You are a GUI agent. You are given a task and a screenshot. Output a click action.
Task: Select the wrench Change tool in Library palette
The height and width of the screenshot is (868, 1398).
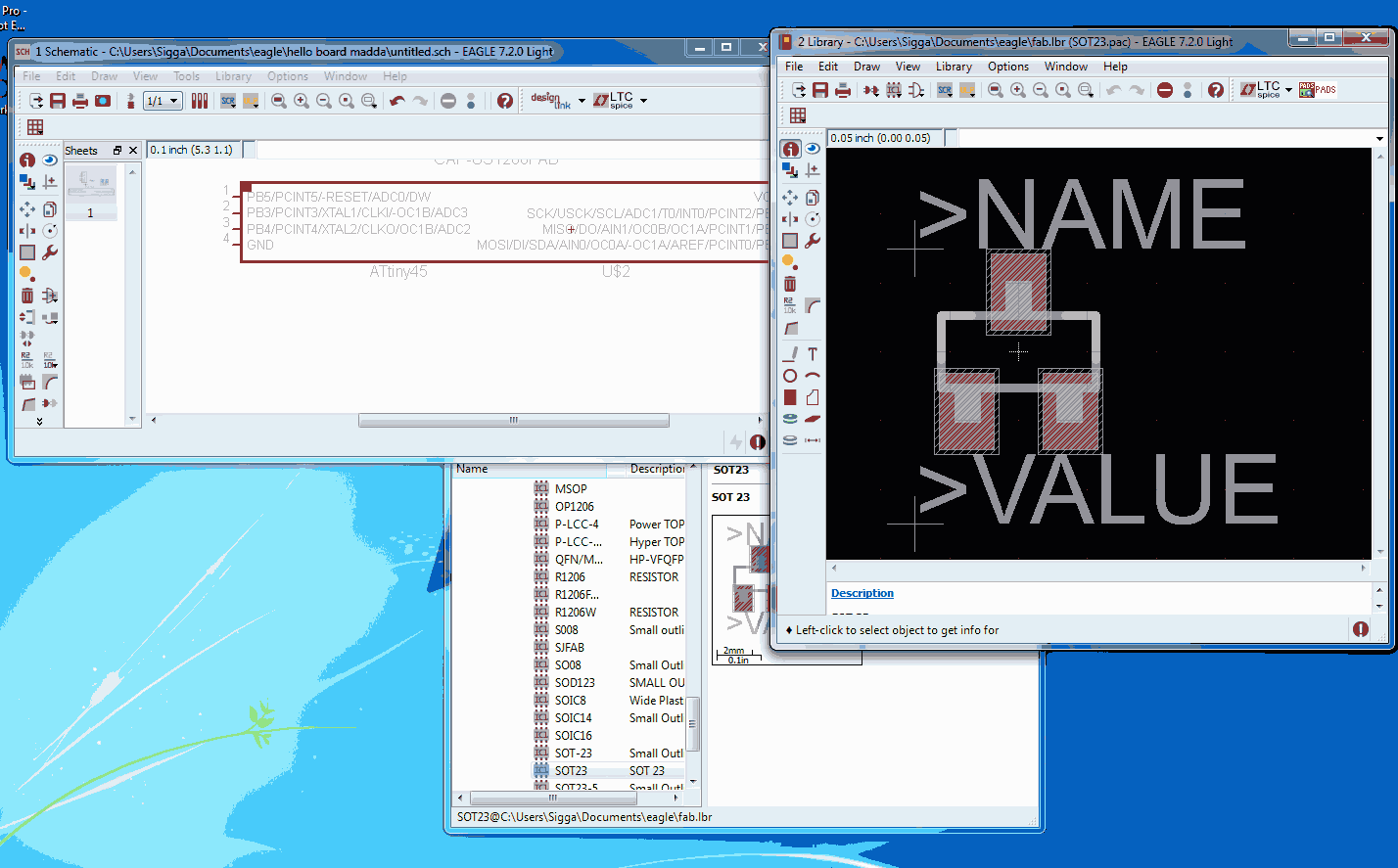813,241
